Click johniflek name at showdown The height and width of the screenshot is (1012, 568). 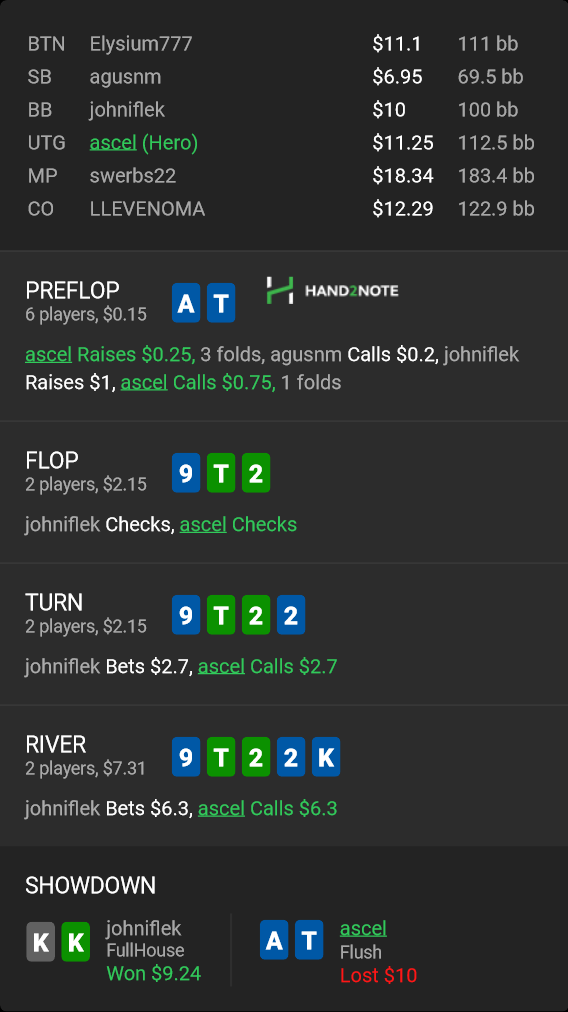pos(143,928)
